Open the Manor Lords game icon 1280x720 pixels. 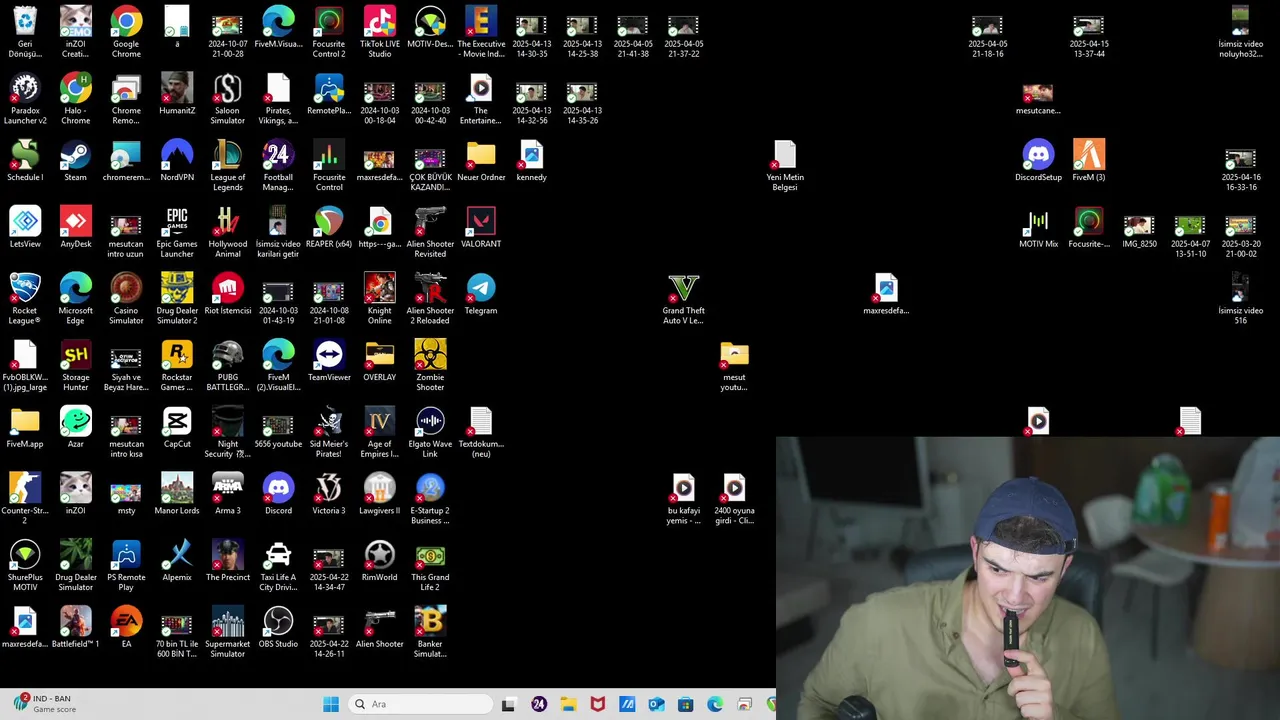coord(177,493)
